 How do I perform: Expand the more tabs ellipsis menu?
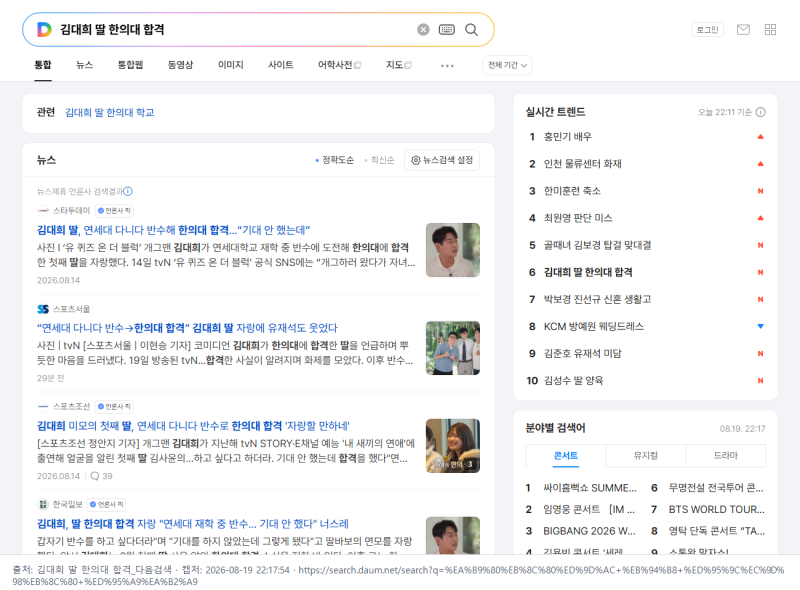tap(447, 65)
